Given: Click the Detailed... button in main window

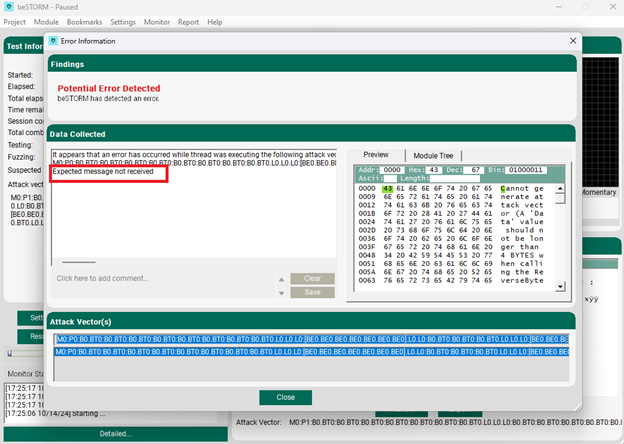Looking at the screenshot, I should pyautogui.click(x=115, y=434).
